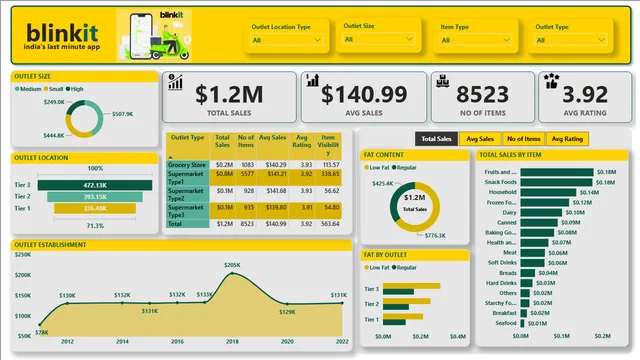Click the Regular legend in Fat By Outlet
Screen dimensions: 640x360
(404, 267)
